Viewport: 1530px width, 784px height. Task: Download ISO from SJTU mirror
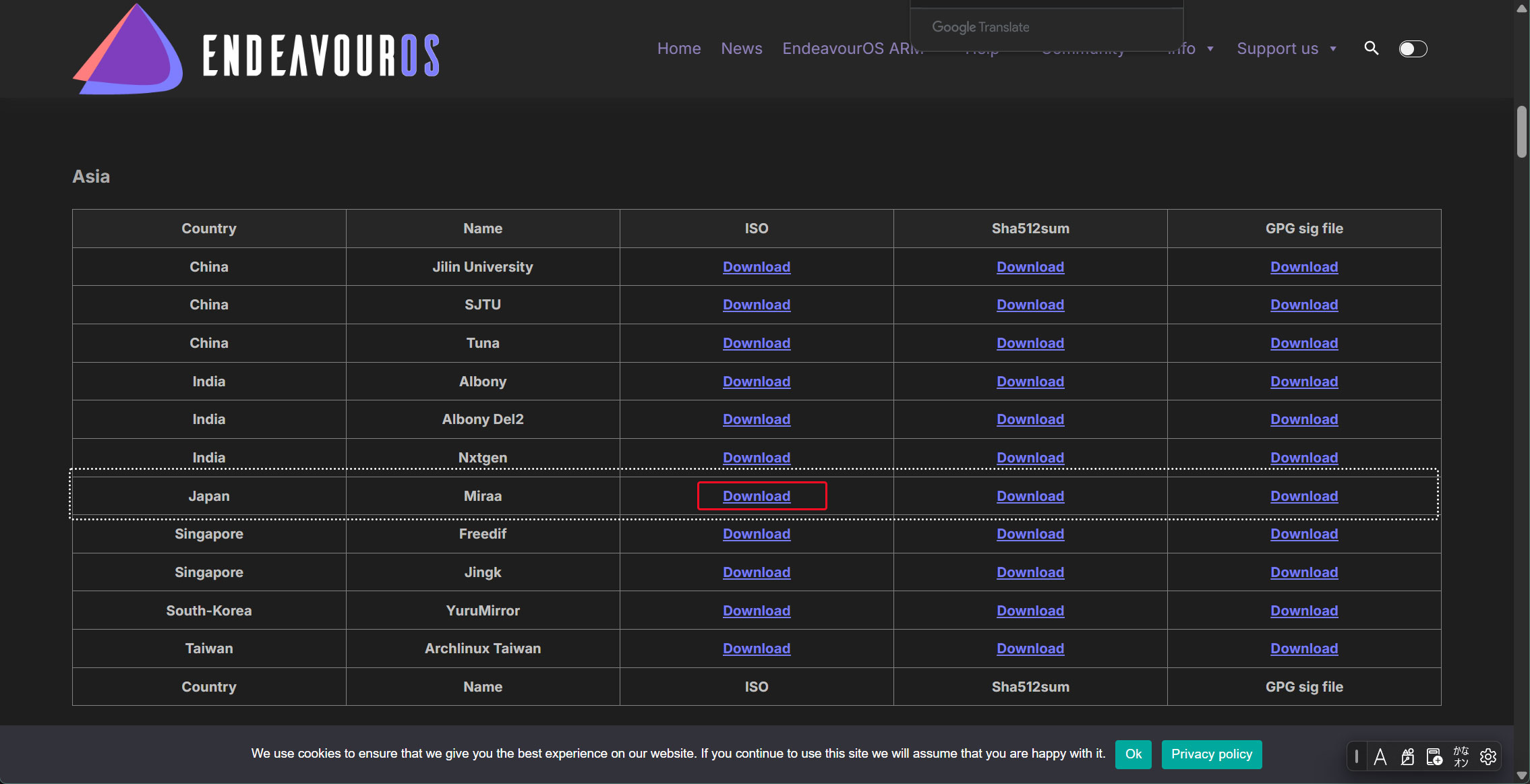pyautogui.click(x=757, y=305)
